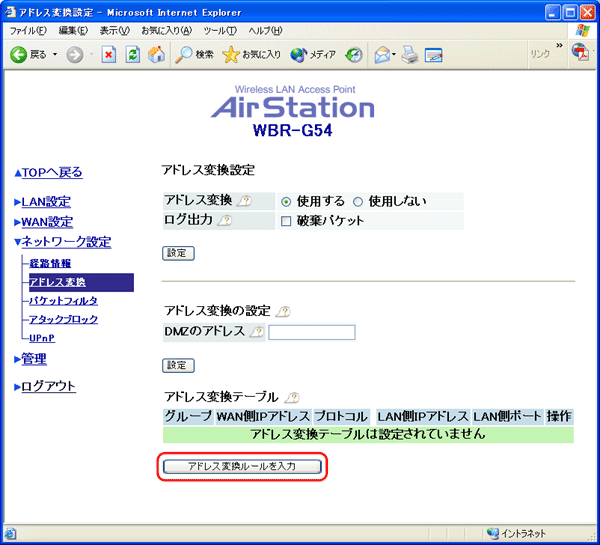Open the 経路情報 sidebar link
The width and height of the screenshot is (600, 545).
tap(50, 263)
